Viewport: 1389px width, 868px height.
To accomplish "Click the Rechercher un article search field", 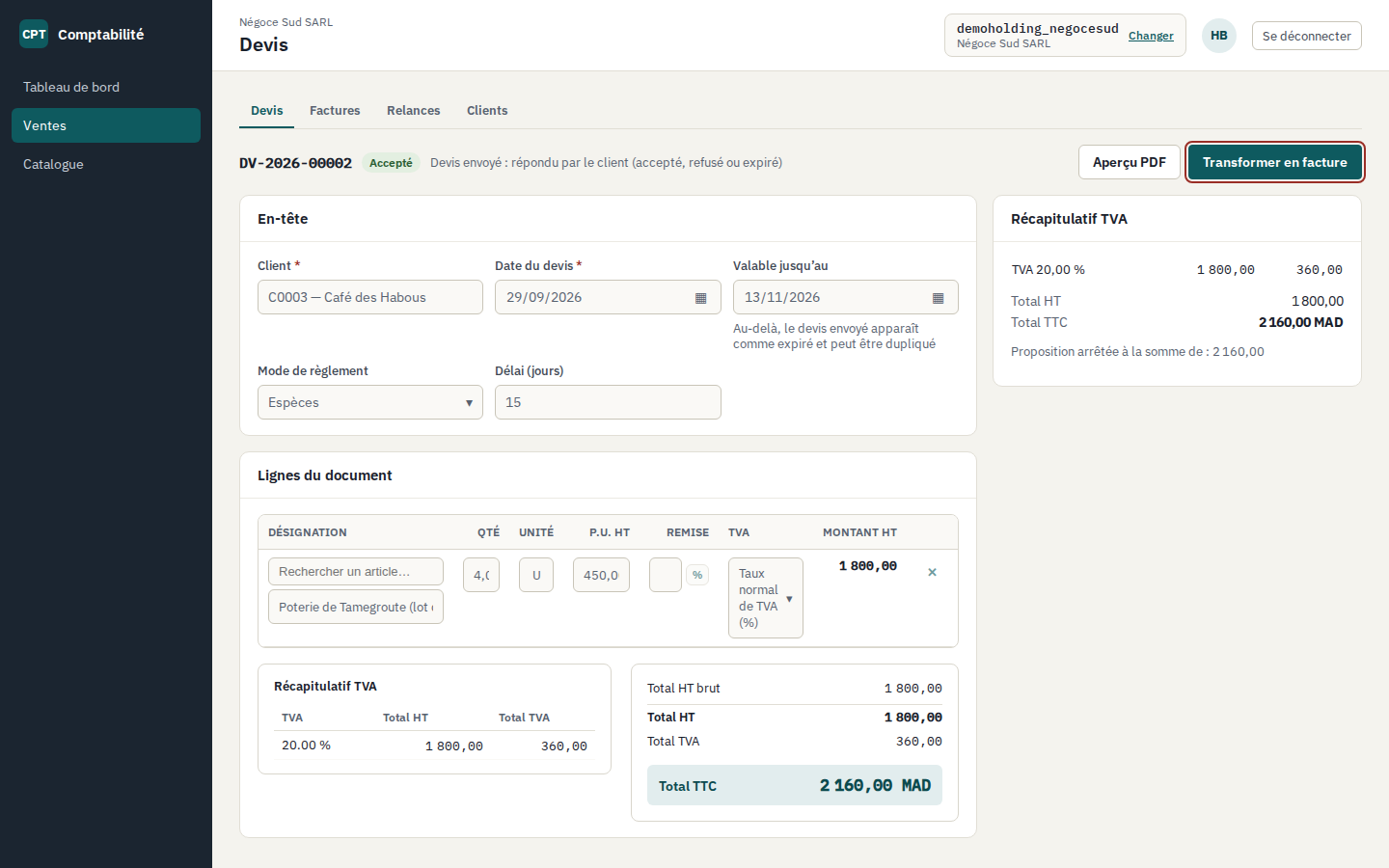I will 356,571.
